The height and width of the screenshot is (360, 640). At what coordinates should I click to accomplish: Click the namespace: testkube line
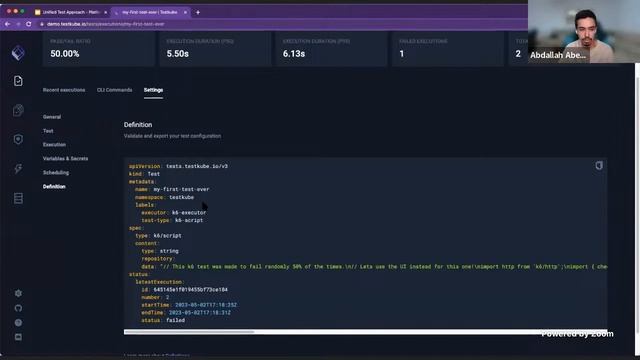tap(164, 197)
